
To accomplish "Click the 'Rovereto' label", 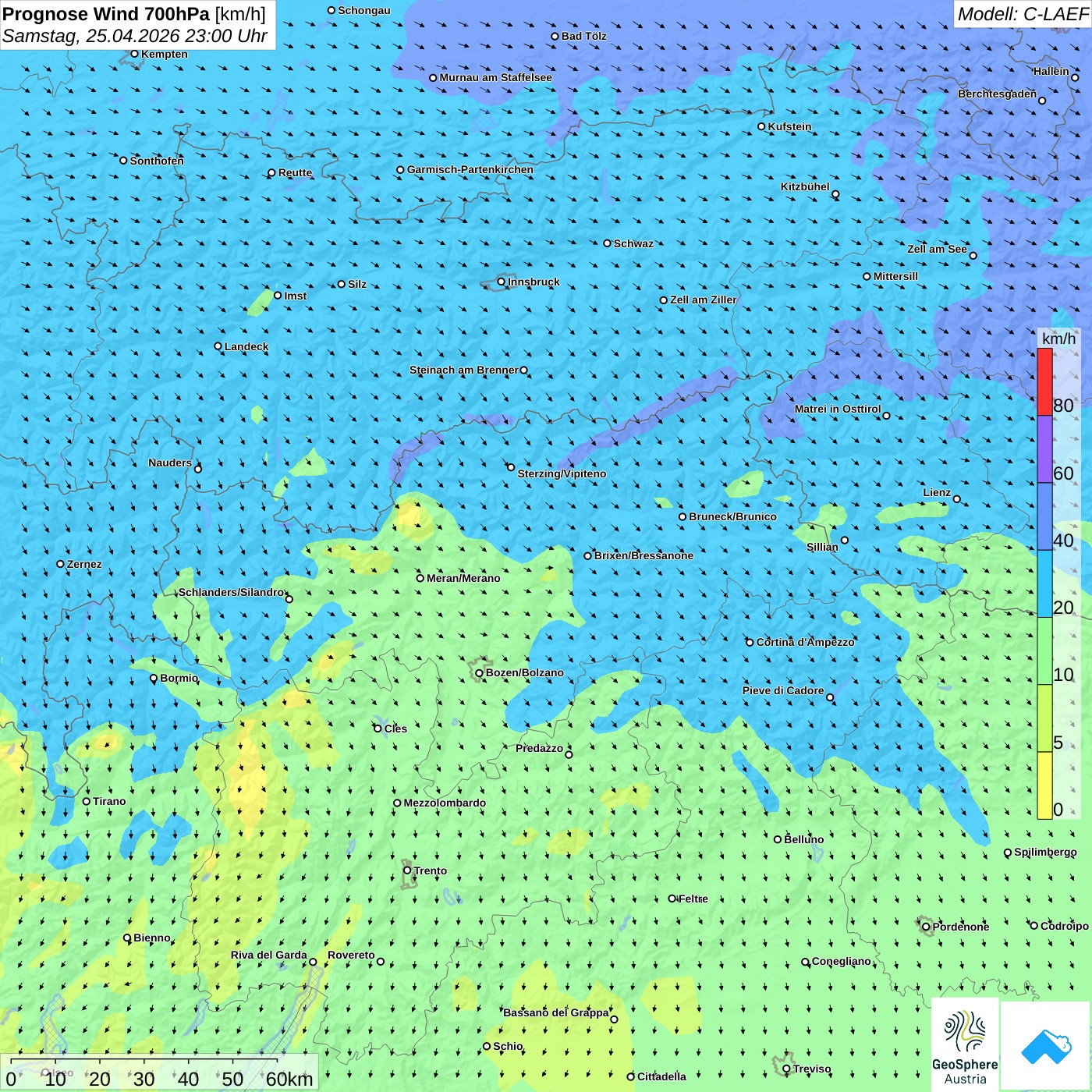I will (352, 955).
